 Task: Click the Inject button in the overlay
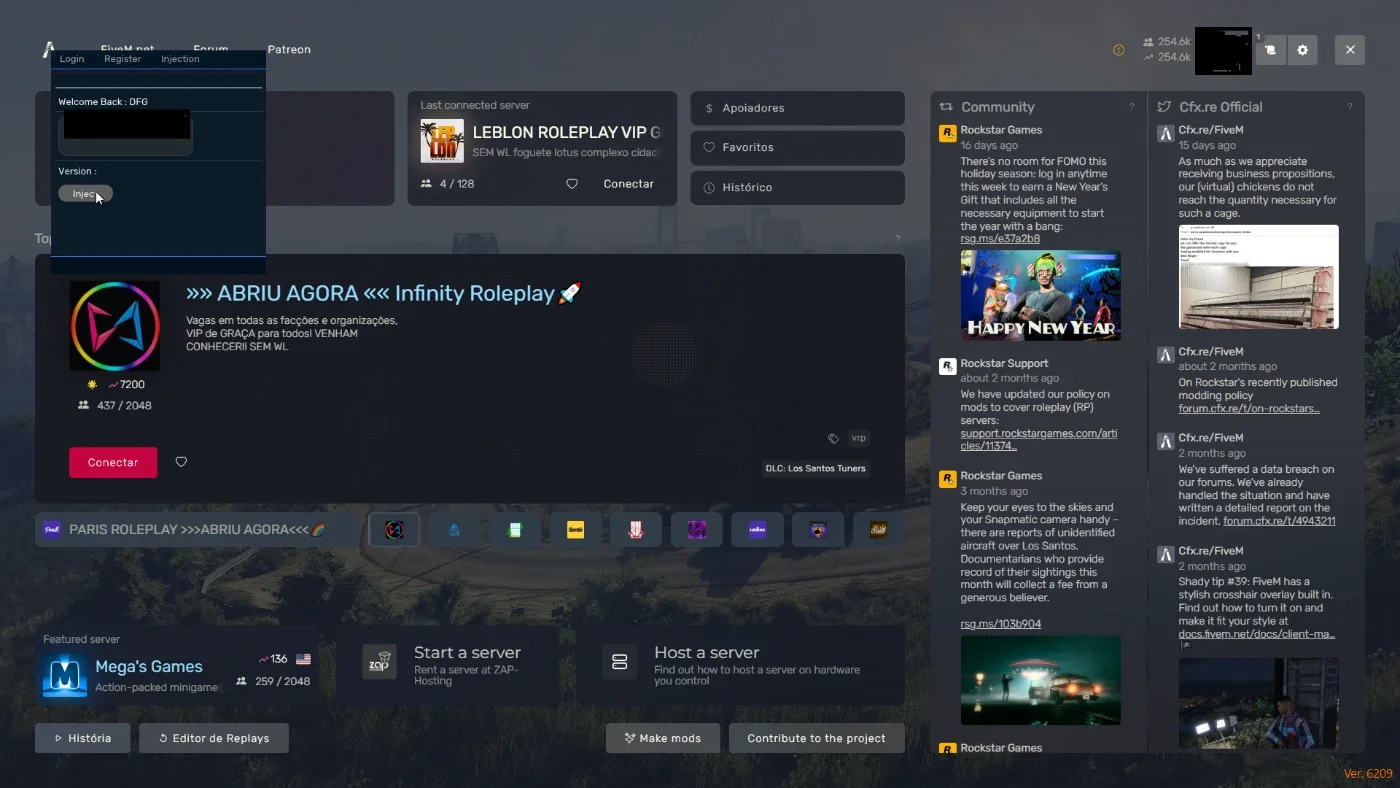85,194
